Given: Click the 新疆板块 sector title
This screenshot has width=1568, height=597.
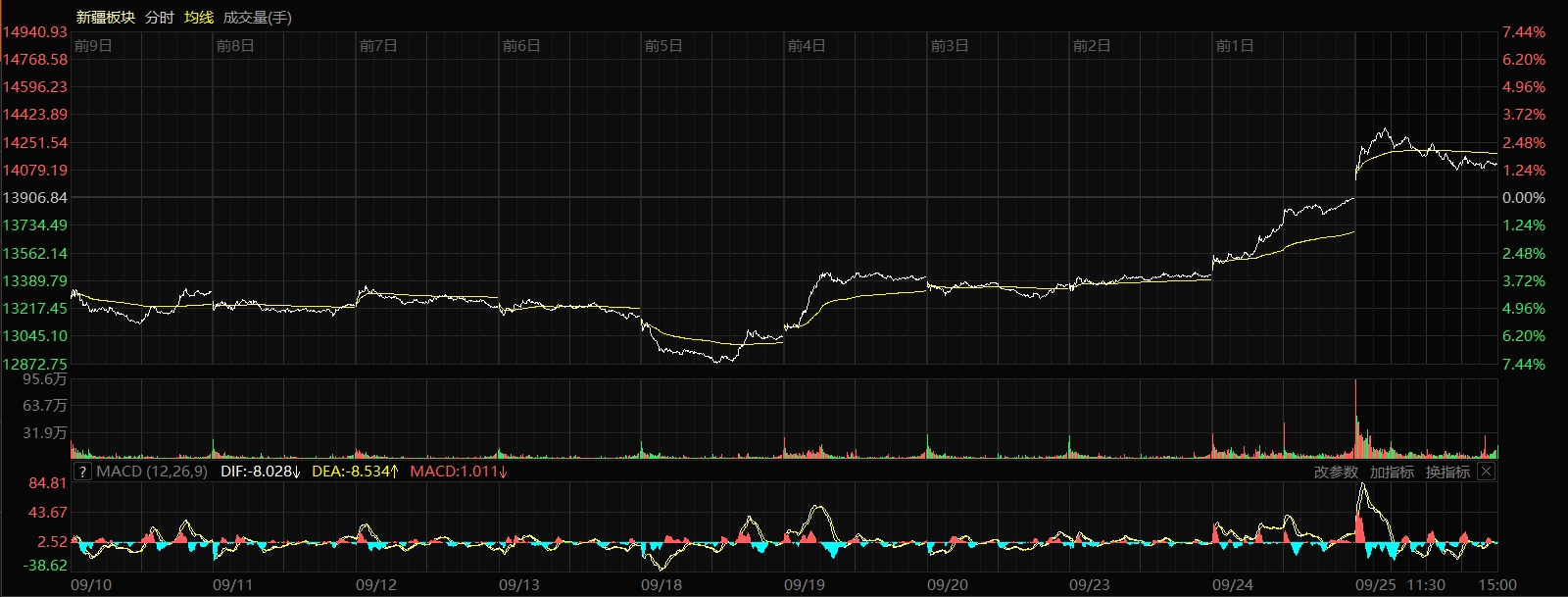Looking at the screenshot, I should tap(106, 18).
